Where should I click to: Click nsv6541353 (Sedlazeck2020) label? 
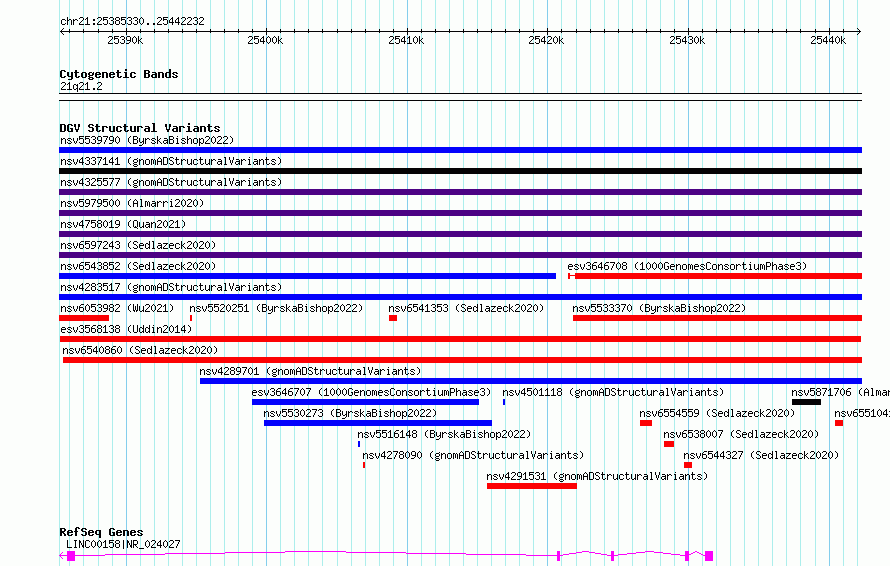click(466, 308)
